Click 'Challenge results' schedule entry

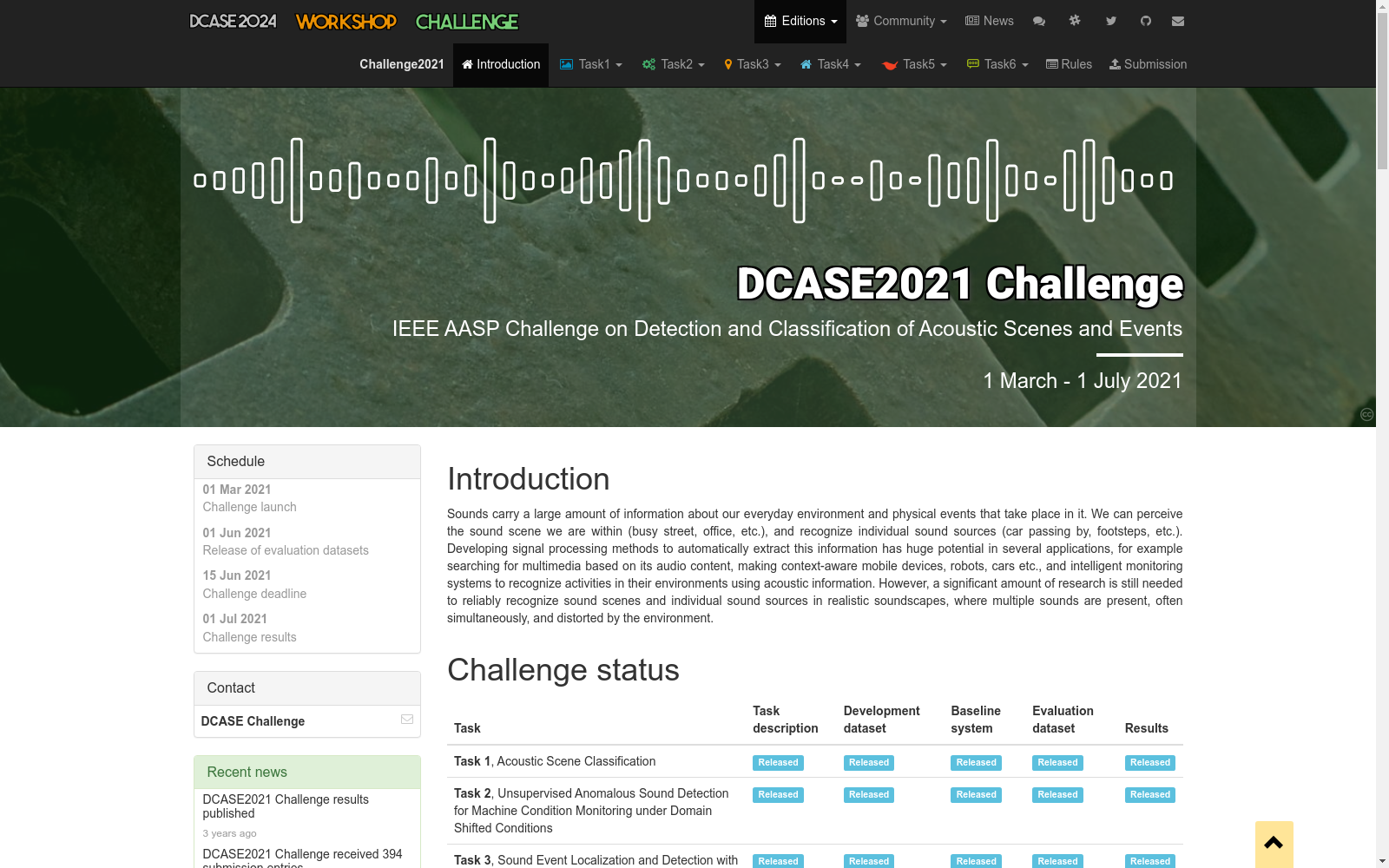pos(250,637)
